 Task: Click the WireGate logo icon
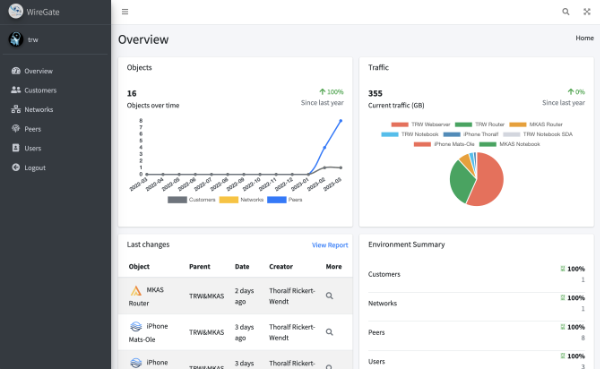pos(16,11)
